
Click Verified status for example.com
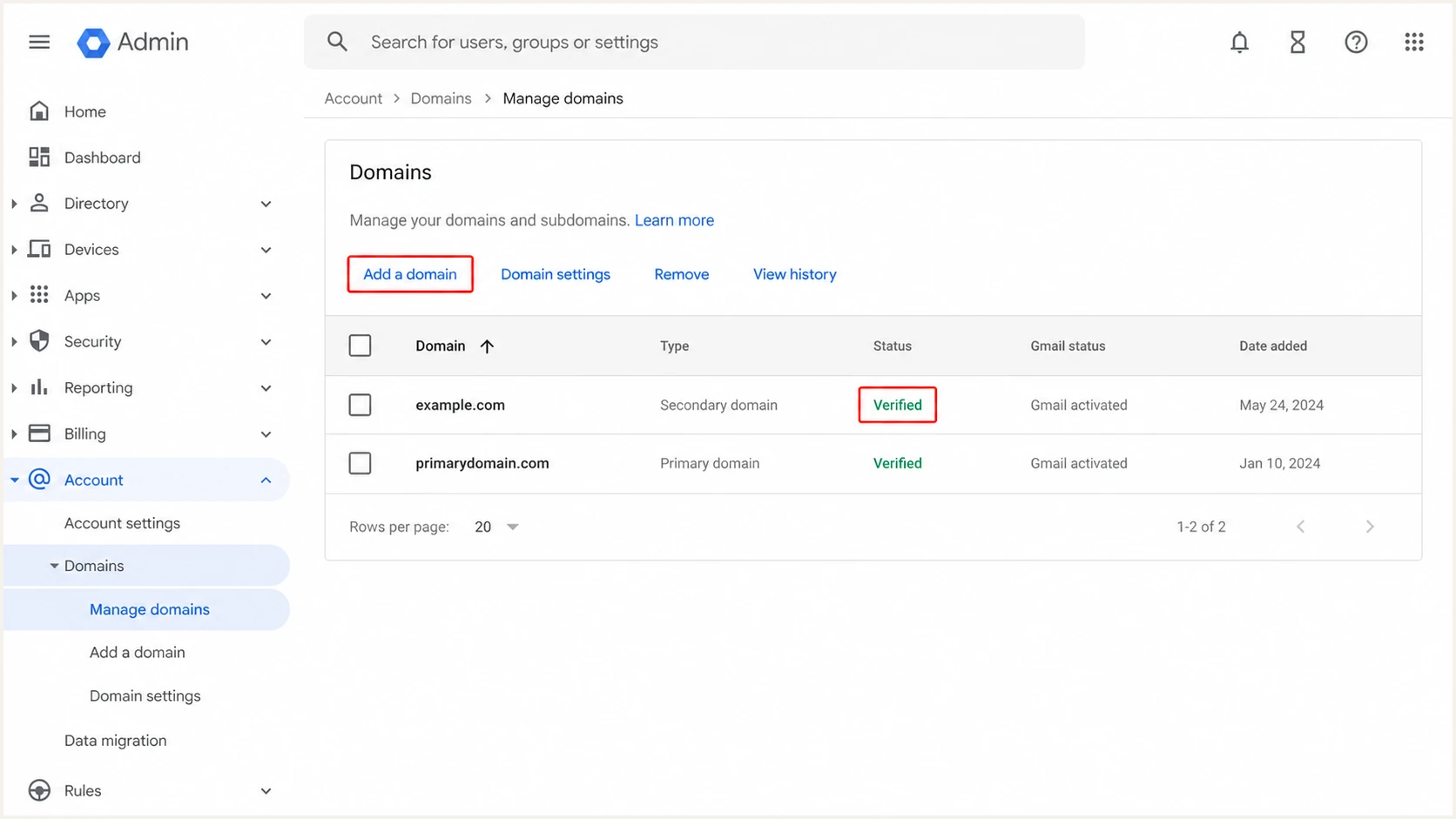pos(898,405)
